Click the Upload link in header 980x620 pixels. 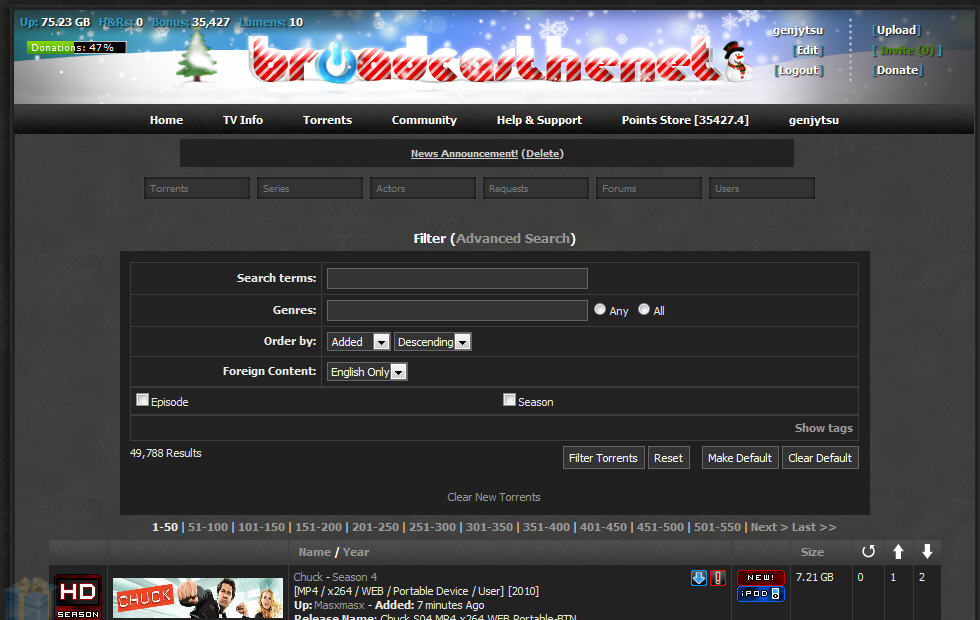pos(896,30)
